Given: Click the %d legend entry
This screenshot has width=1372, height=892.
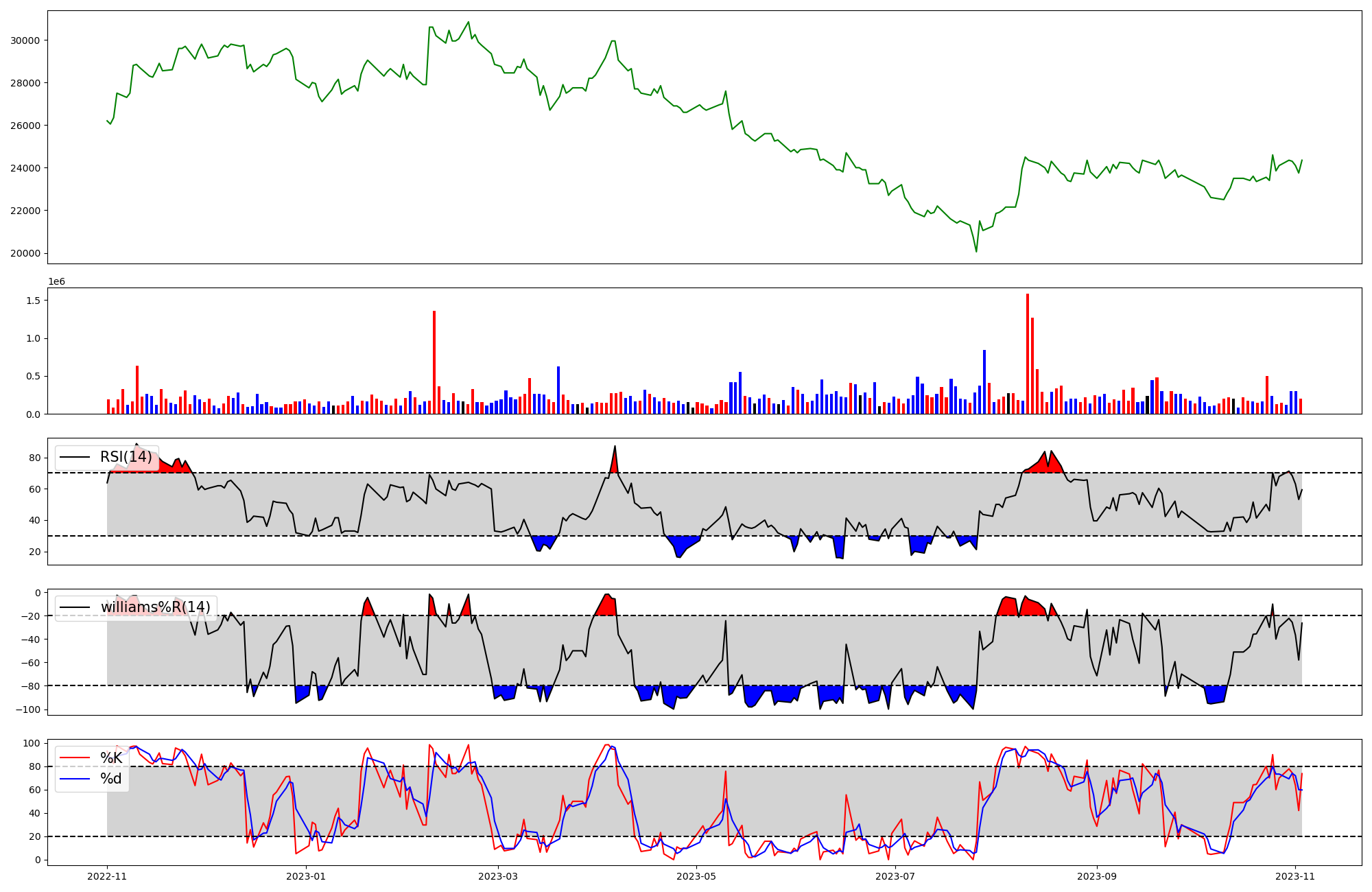Looking at the screenshot, I should 110,779.
